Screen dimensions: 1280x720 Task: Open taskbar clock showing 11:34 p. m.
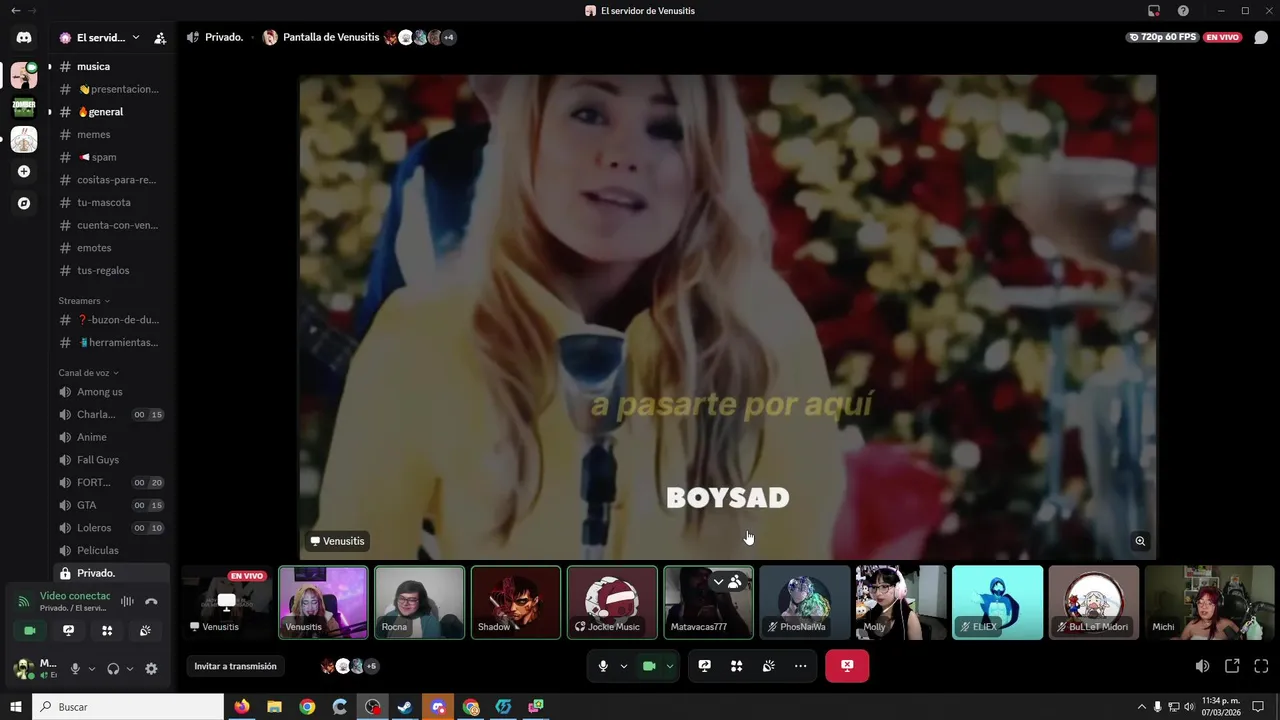tap(1221, 707)
